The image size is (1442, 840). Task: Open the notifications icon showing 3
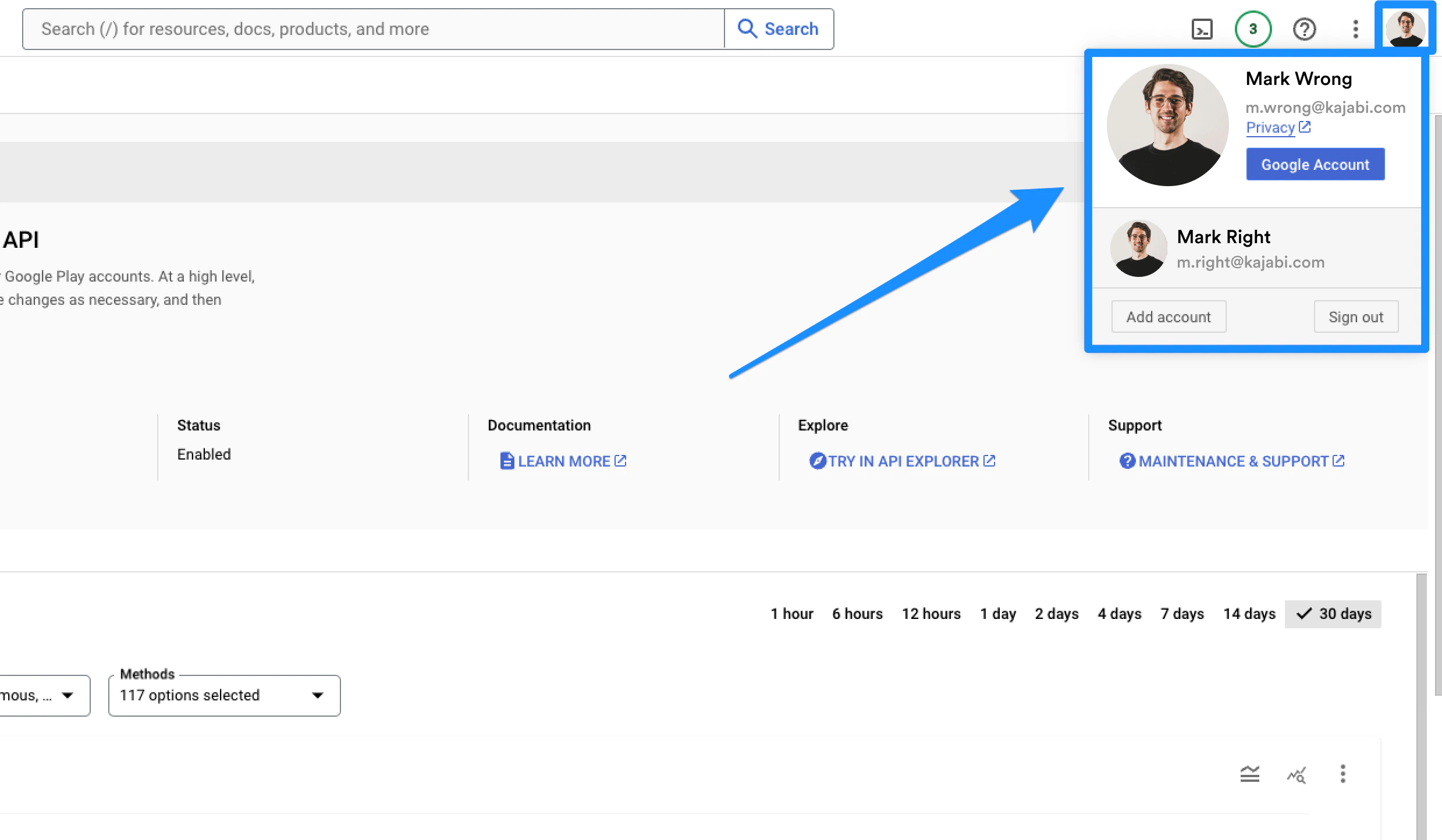pyautogui.click(x=1253, y=29)
